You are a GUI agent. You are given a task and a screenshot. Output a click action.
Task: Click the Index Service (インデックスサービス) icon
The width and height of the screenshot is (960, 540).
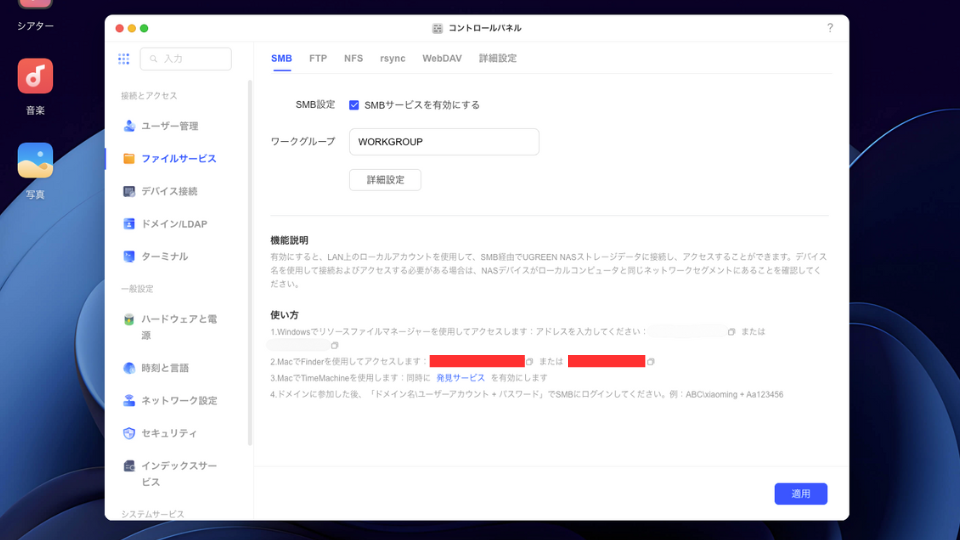(129, 466)
